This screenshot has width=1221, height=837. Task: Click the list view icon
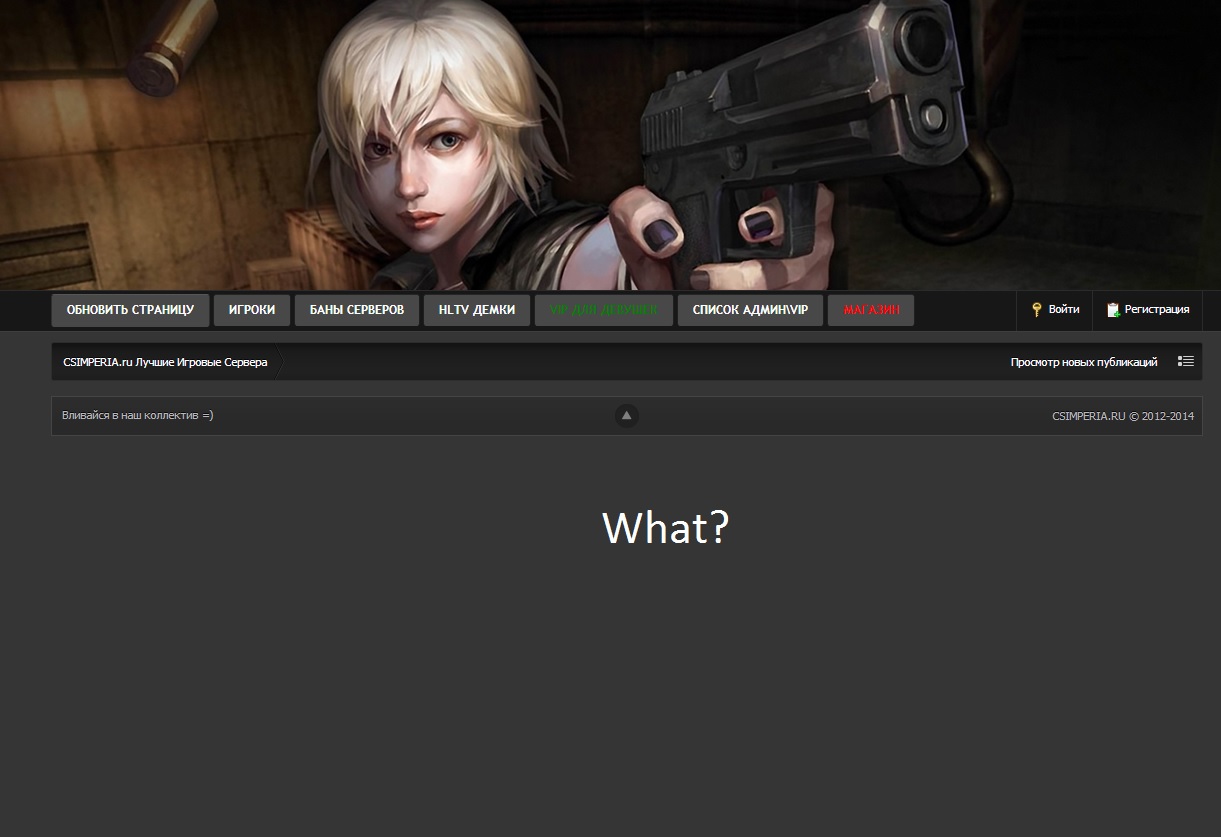click(1186, 361)
